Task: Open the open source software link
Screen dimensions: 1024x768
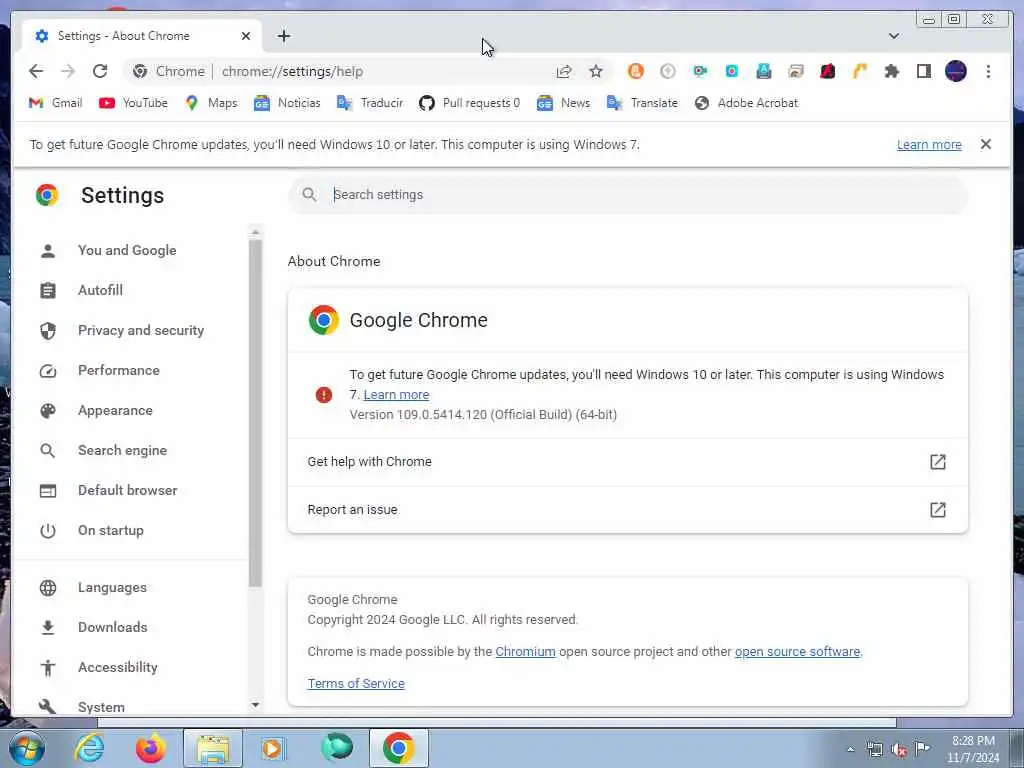Action: [797, 652]
